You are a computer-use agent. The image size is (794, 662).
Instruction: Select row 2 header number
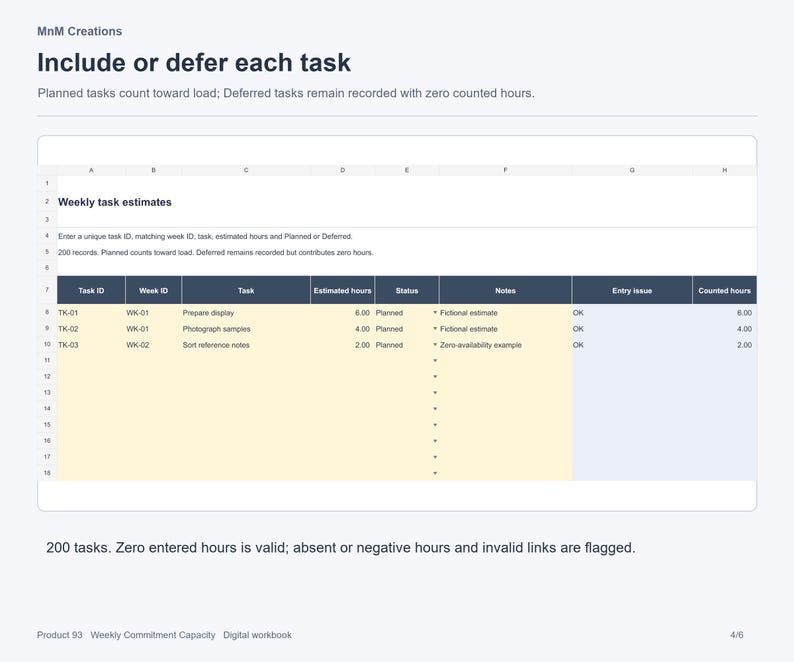pyautogui.click(x=47, y=202)
